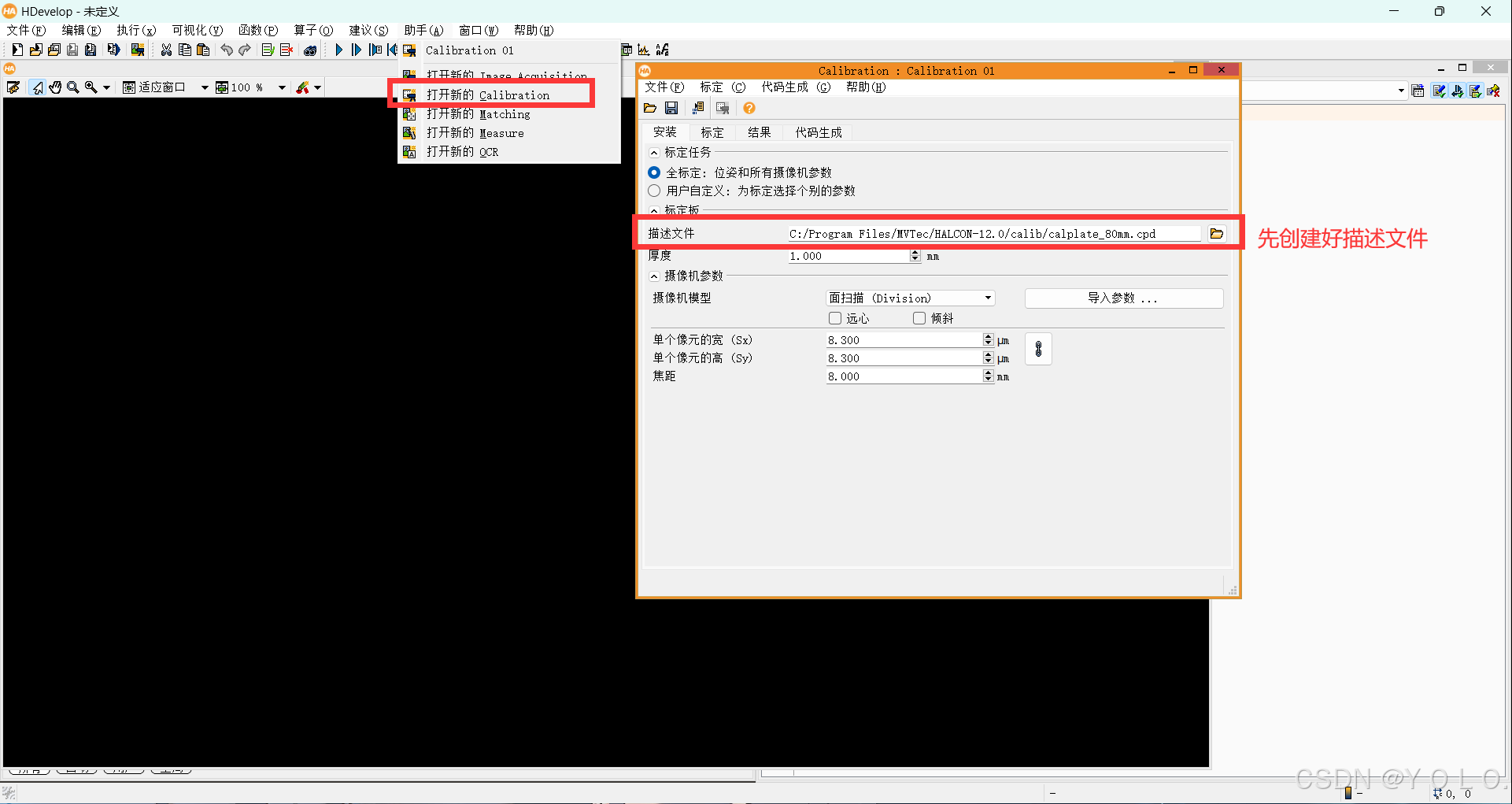Click the scissors Cut icon
Image resolution: width=1512 pixels, height=804 pixels.
pyautogui.click(x=166, y=50)
